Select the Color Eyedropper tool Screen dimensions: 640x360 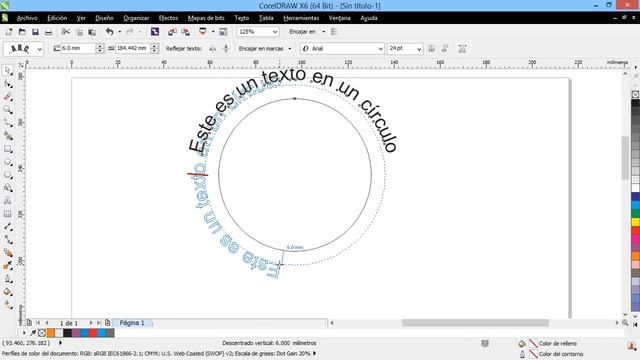click(7, 266)
